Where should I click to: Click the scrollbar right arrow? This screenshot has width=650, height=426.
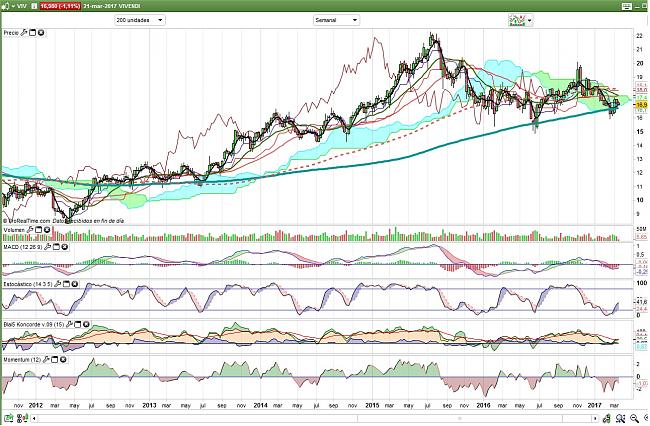tap(595, 419)
